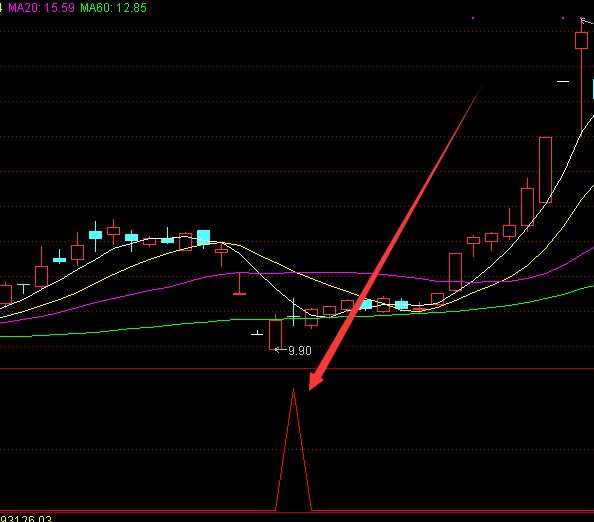Select the tall hollow red candle below the top candle
Image resolution: width=594 pixels, height=522 pixels.
545,170
